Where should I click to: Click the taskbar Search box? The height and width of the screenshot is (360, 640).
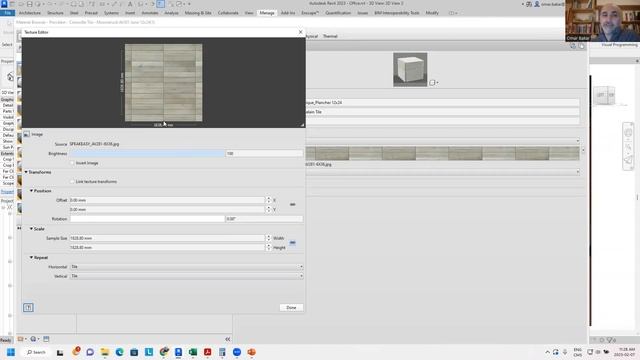pos(36,352)
